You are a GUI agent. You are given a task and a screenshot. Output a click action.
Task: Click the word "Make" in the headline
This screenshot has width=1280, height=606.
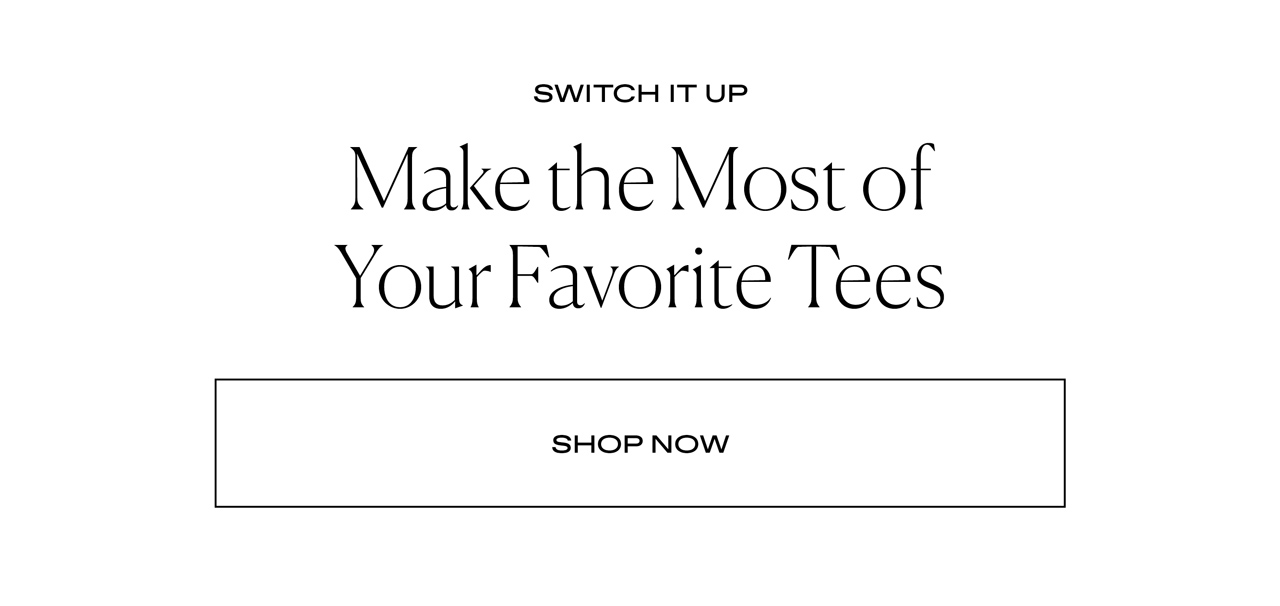tap(439, 179)
